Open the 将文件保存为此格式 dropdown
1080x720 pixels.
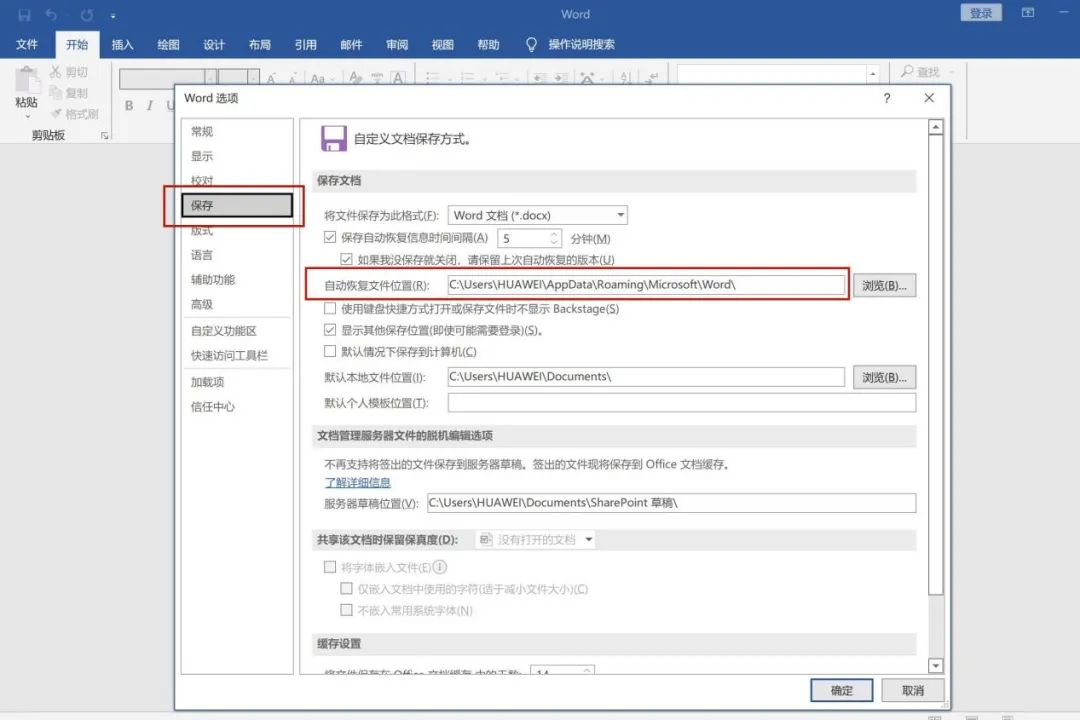537,215
